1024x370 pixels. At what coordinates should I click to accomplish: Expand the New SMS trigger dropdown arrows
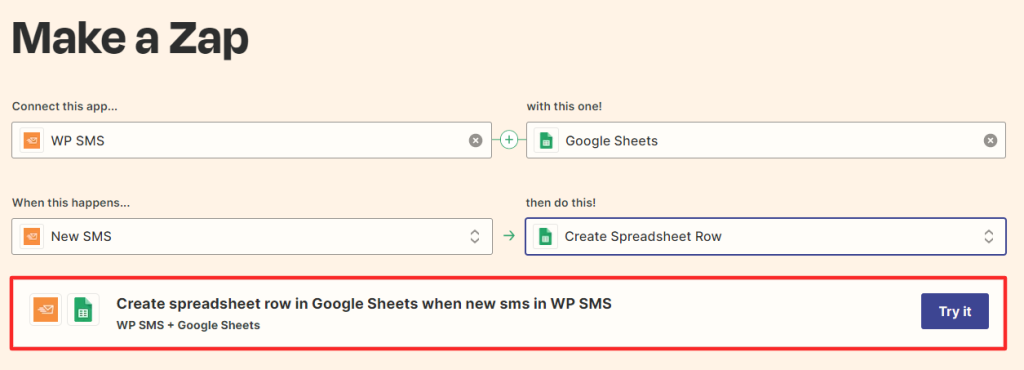pos(475,236)
